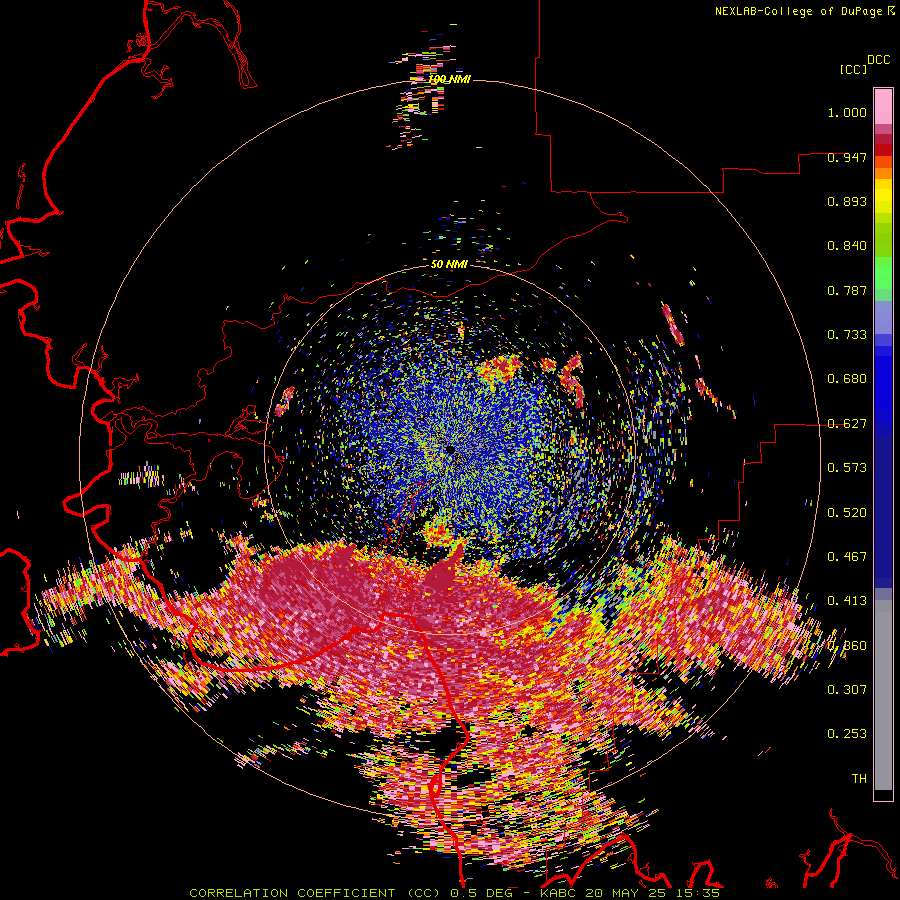This screenshot has width=900, height=900.
Task: Click the KABC station identifier
Action: 560,893
